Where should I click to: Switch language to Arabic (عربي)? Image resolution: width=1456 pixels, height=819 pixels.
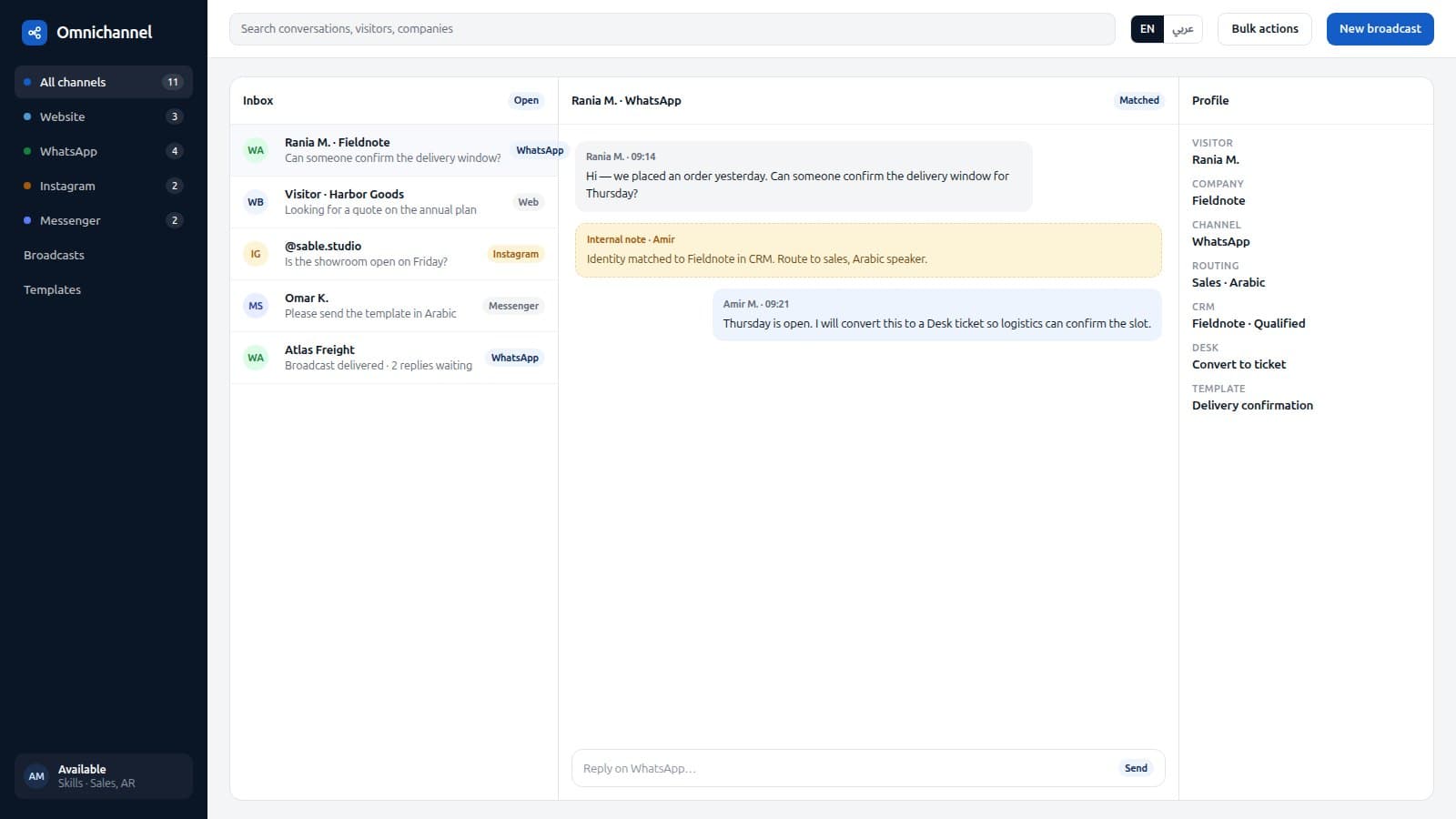pos(1183,29)
